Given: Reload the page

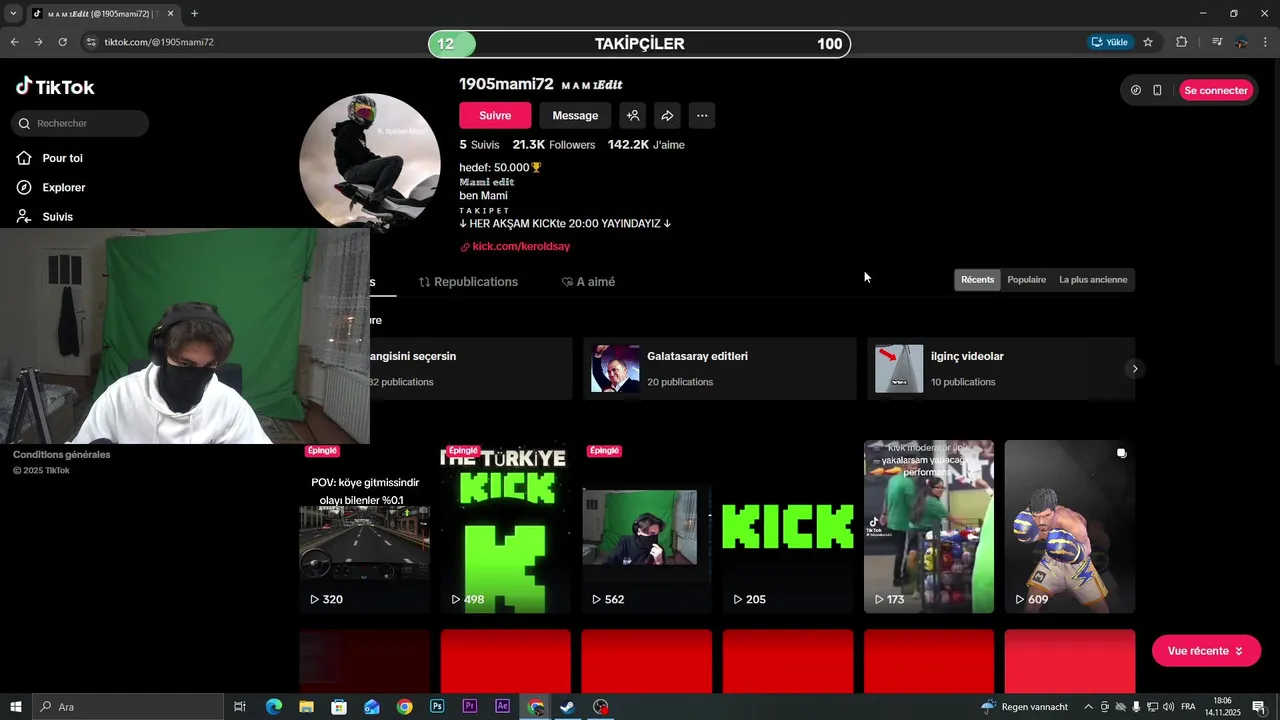Looking at the screenshot, I should 62,42.
